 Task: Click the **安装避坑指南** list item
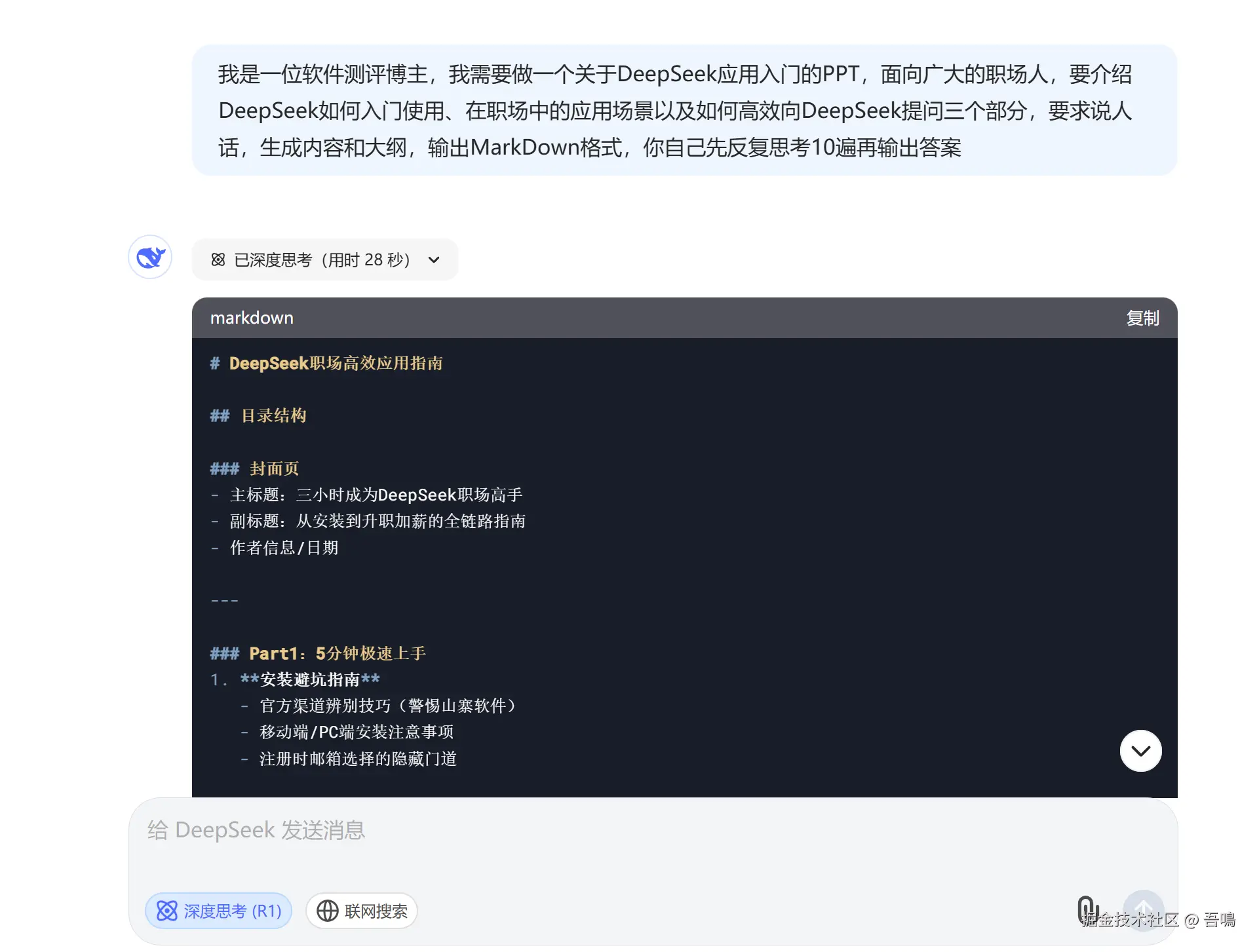pyautogui.click(x=310, y=679)
